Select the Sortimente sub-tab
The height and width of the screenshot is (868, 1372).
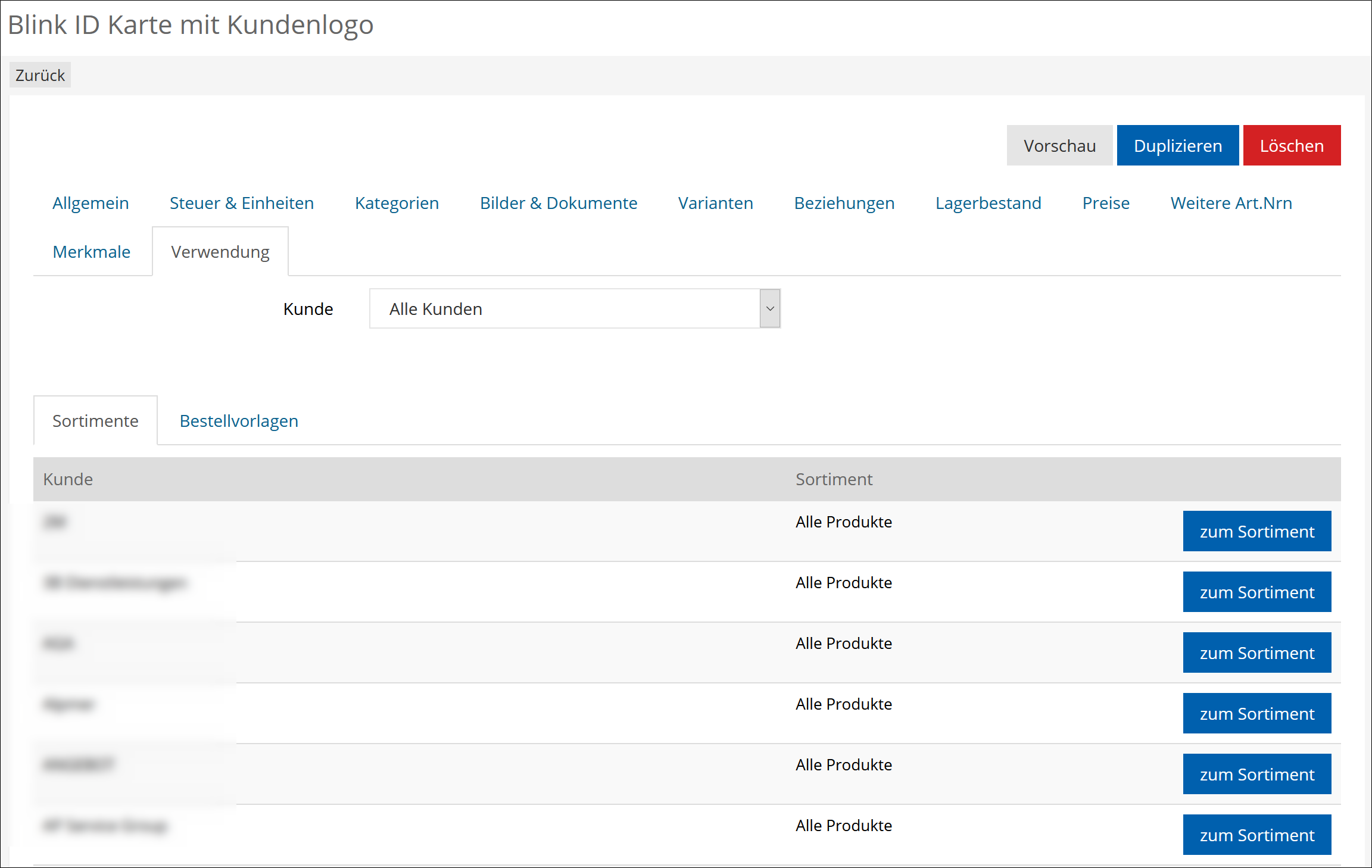click(x=95, y=421)
